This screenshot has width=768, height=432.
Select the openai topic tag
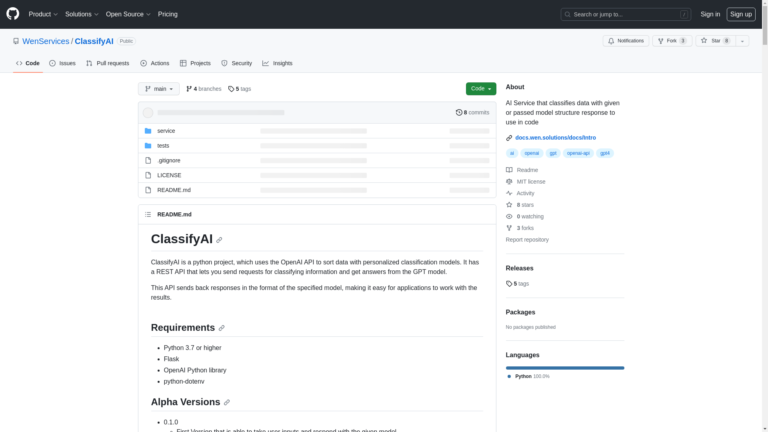531,153
